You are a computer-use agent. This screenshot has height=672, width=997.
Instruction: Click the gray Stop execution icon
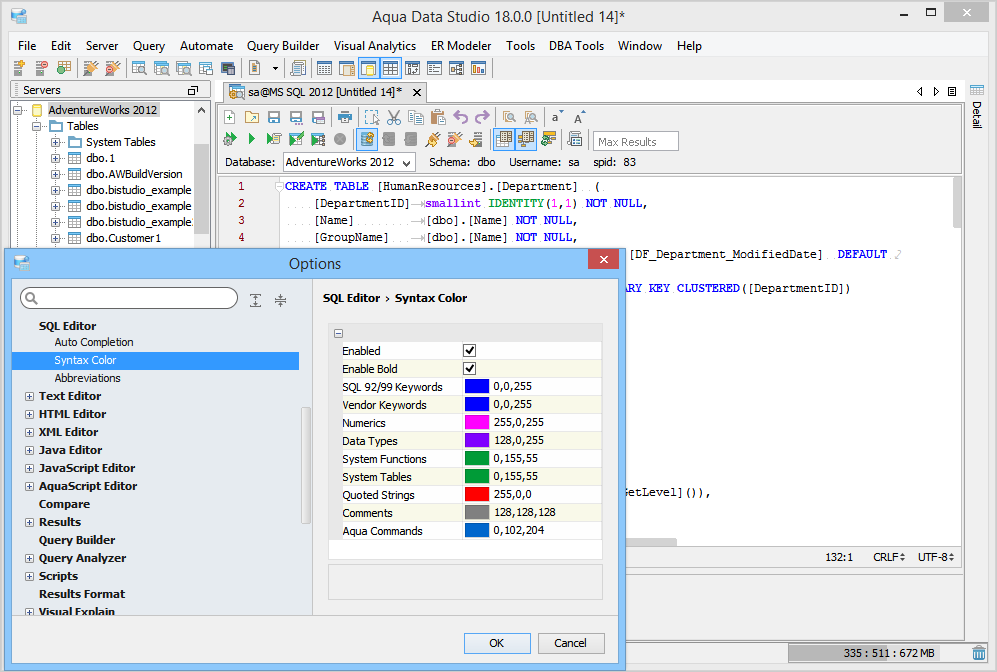[340, 139]
